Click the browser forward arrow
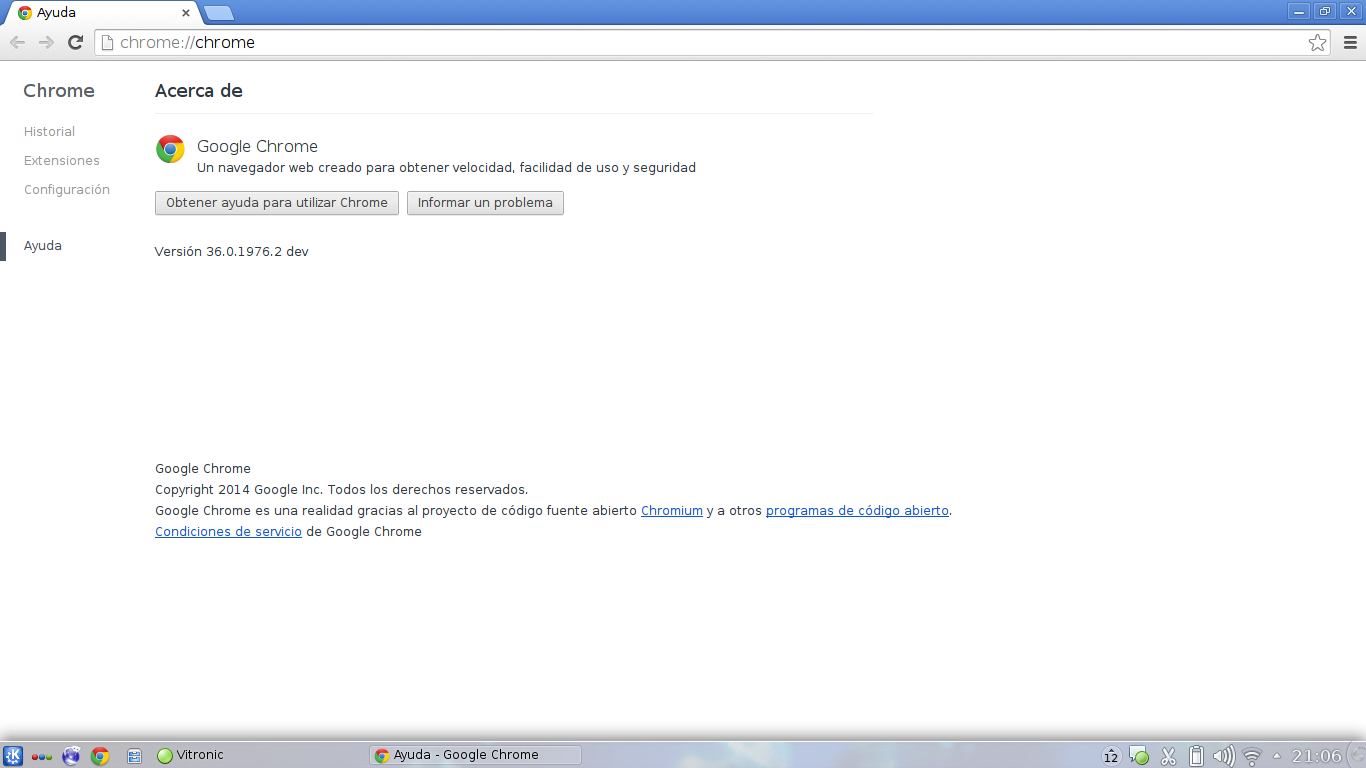The height and width of the screenshot is (768, 1366). coord(46,42)
